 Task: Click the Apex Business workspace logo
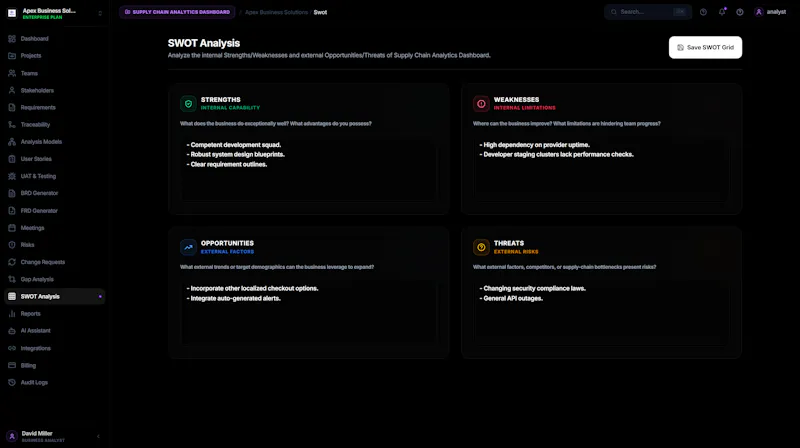click(12, 13)
